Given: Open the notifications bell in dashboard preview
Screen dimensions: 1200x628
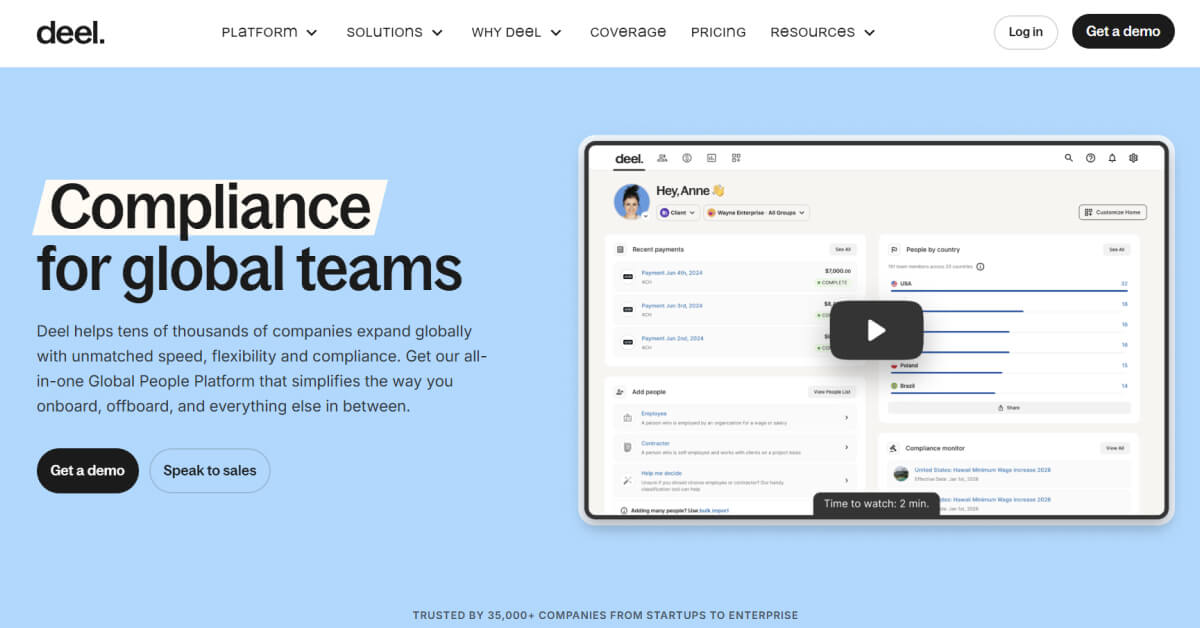Looking at the screenshot, I should (1112, 158).
